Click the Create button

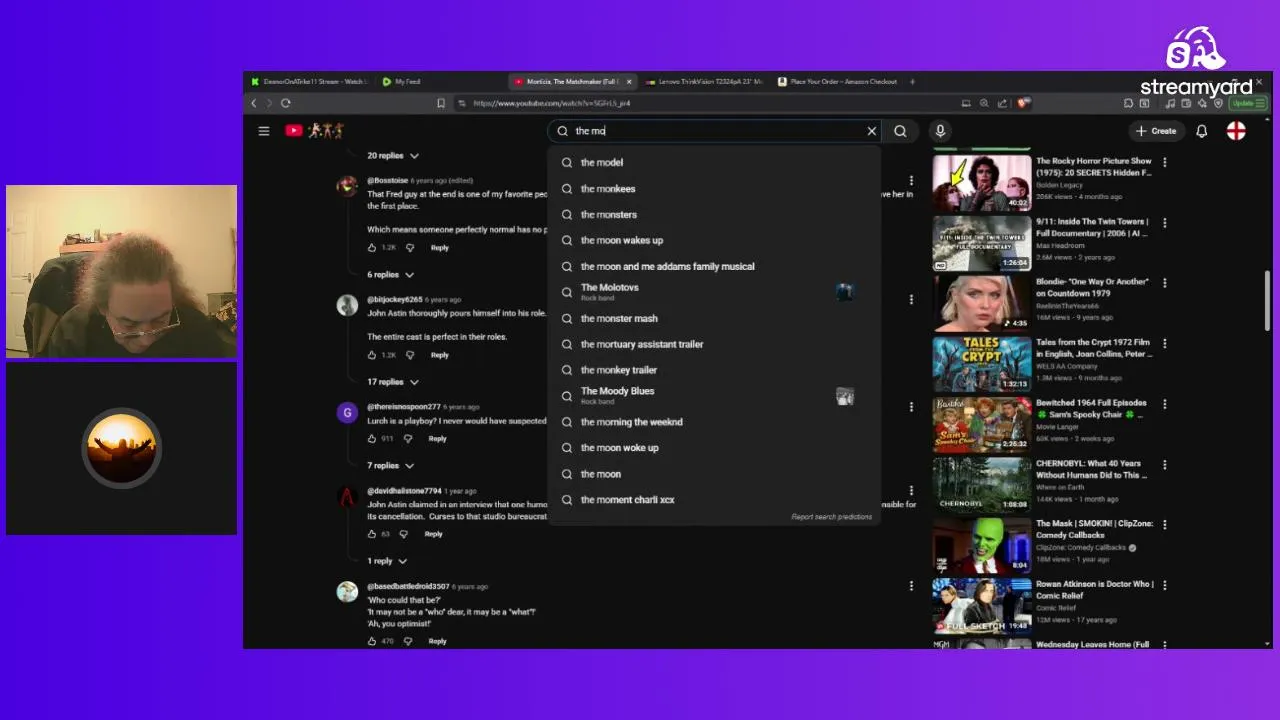coord(1157,131)
